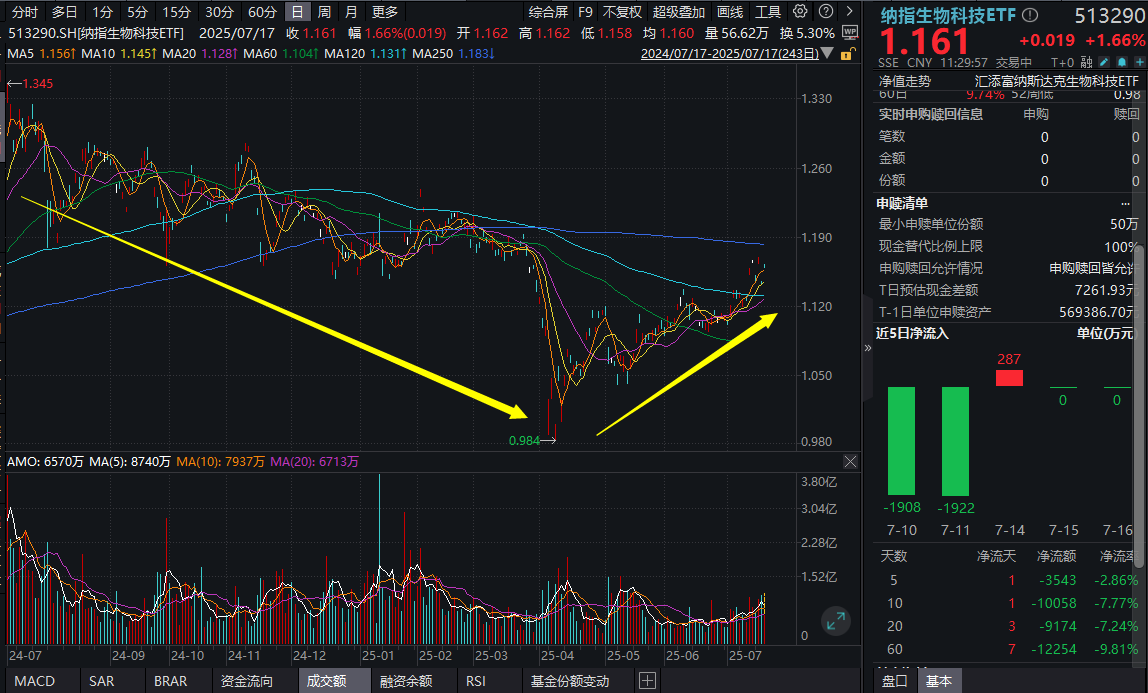Click the 超级叠加 overlay button
Viewport: 1148px width, 693px height.
pyautogui.click(x=677, y=12)
